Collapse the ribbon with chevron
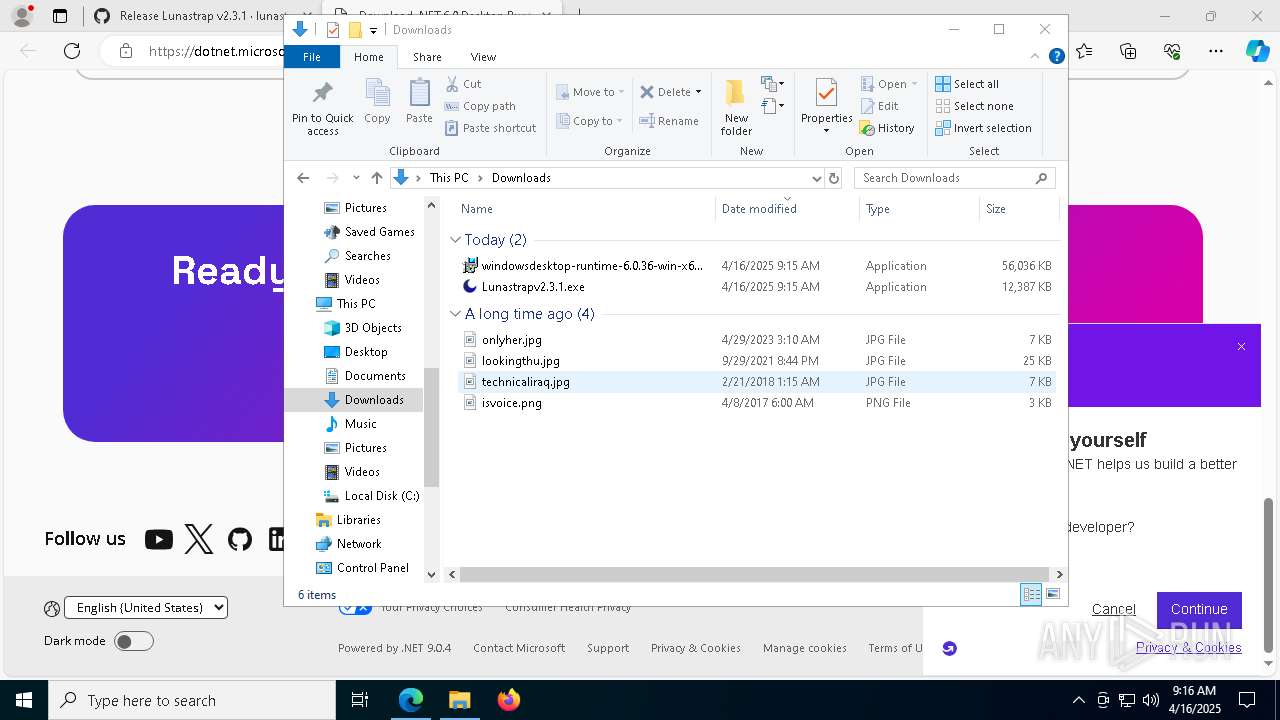 pyautogui.click(x=1036, y=57)
